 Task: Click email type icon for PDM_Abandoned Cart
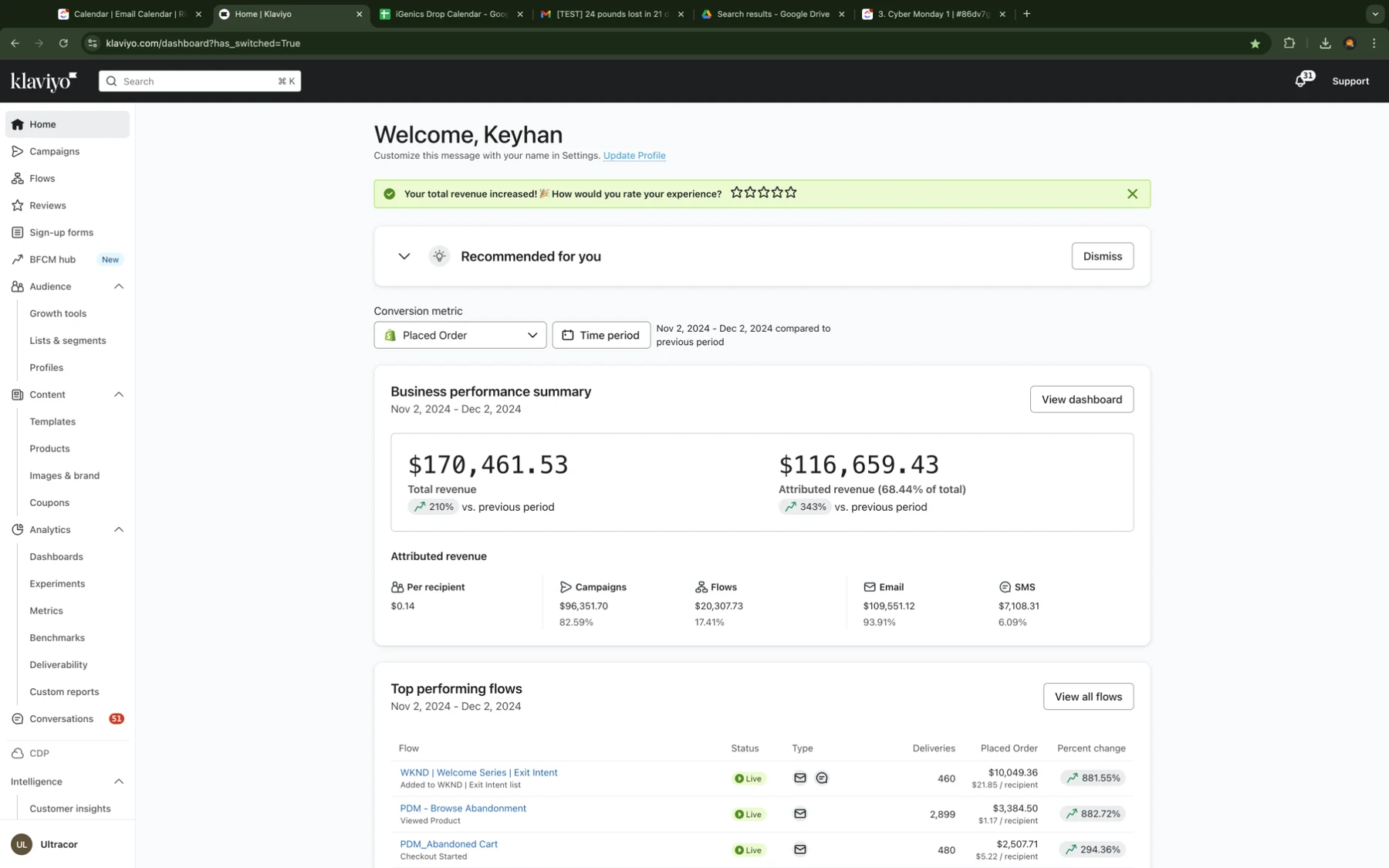pos(799,849)
